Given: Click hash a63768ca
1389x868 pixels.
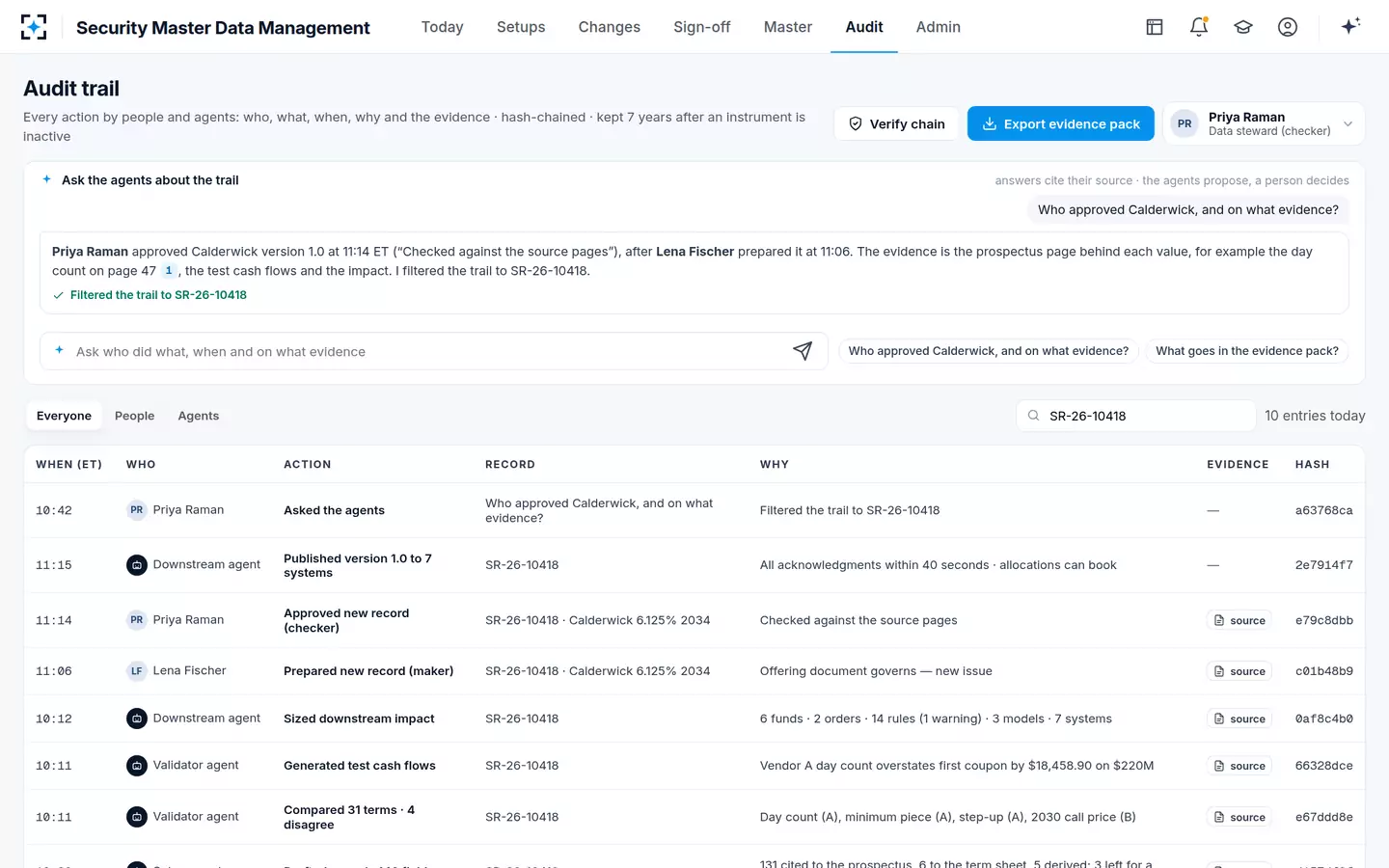Looking at the screenshot, I should click(x=1323, y=510).
